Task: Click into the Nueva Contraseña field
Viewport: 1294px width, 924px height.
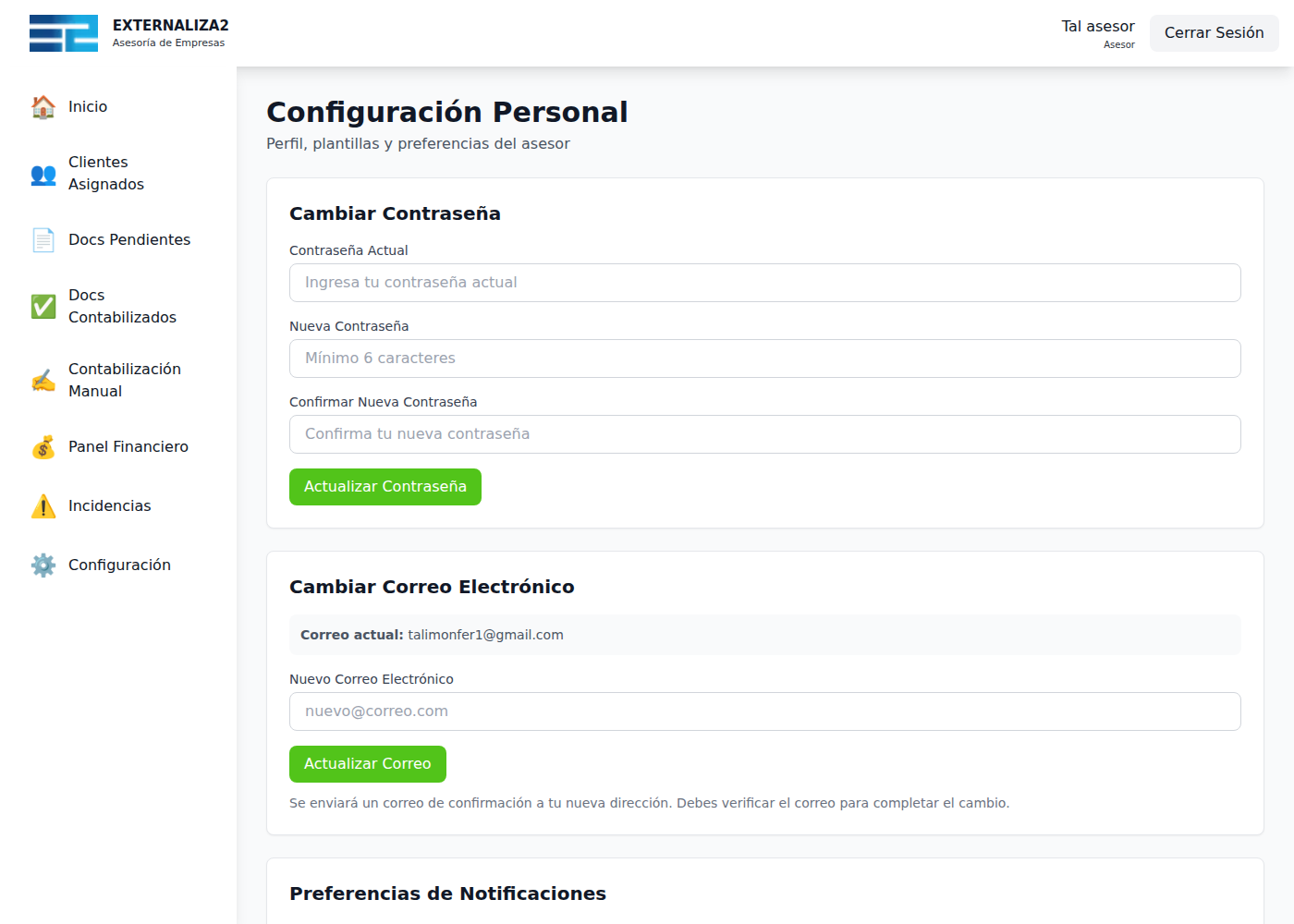Action: 764,359
